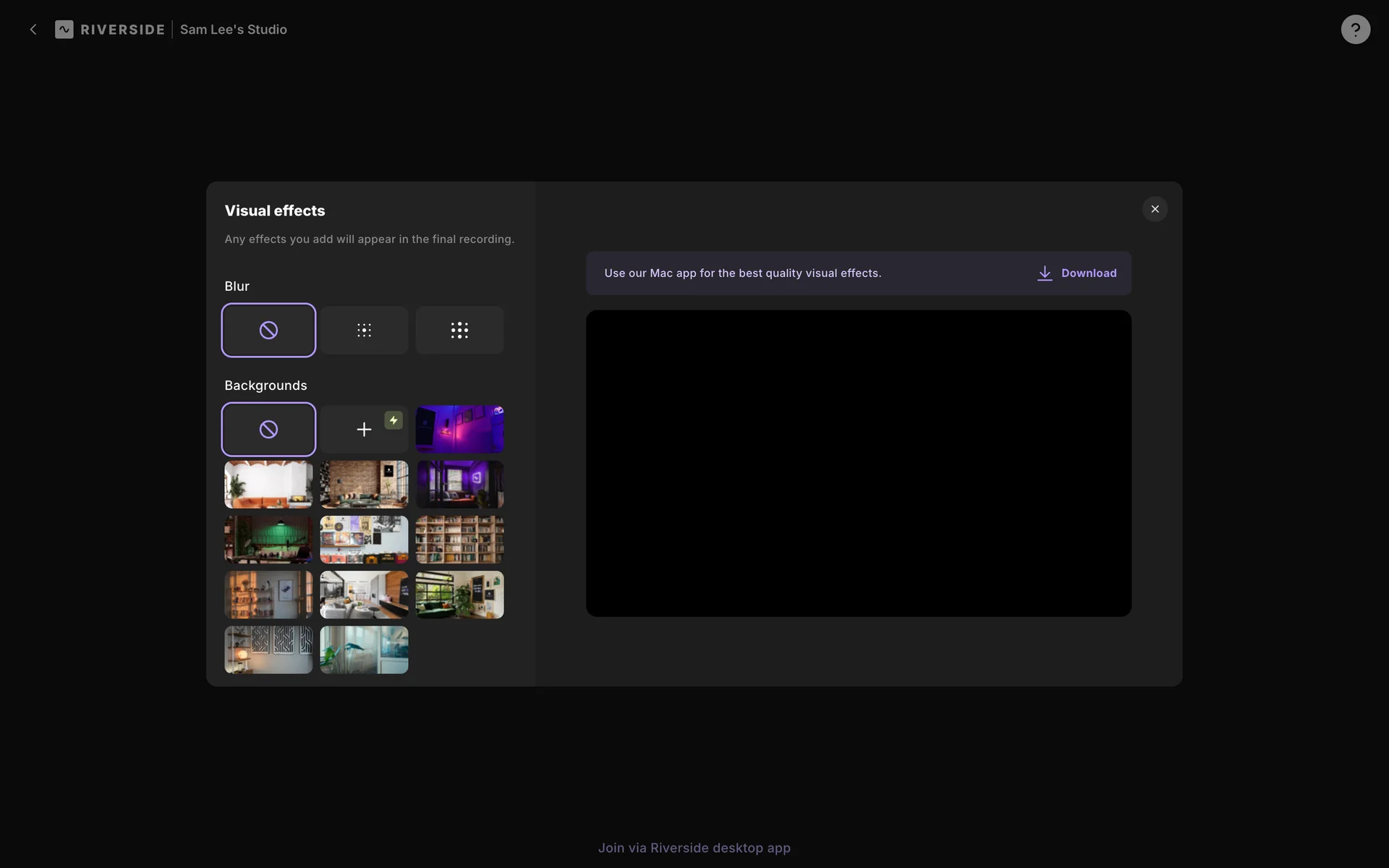The image size is (1389, 868).
Task: Add a custom background with plus button
Action: click(364, 429)
